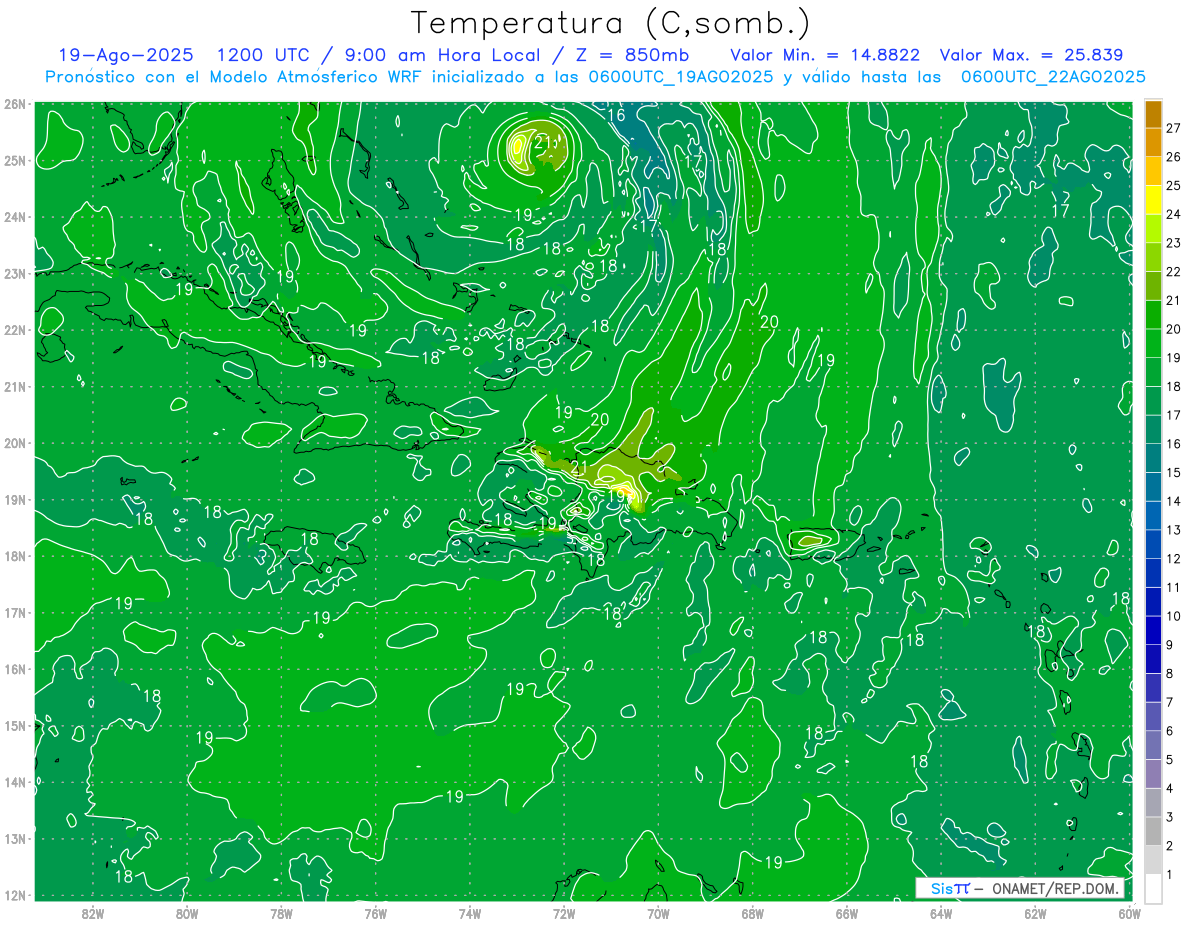Image resolution: width=1200 pixels, height=927 pixels.
Task: Click the contour label "16" on the map
Action: pos(616,115)
